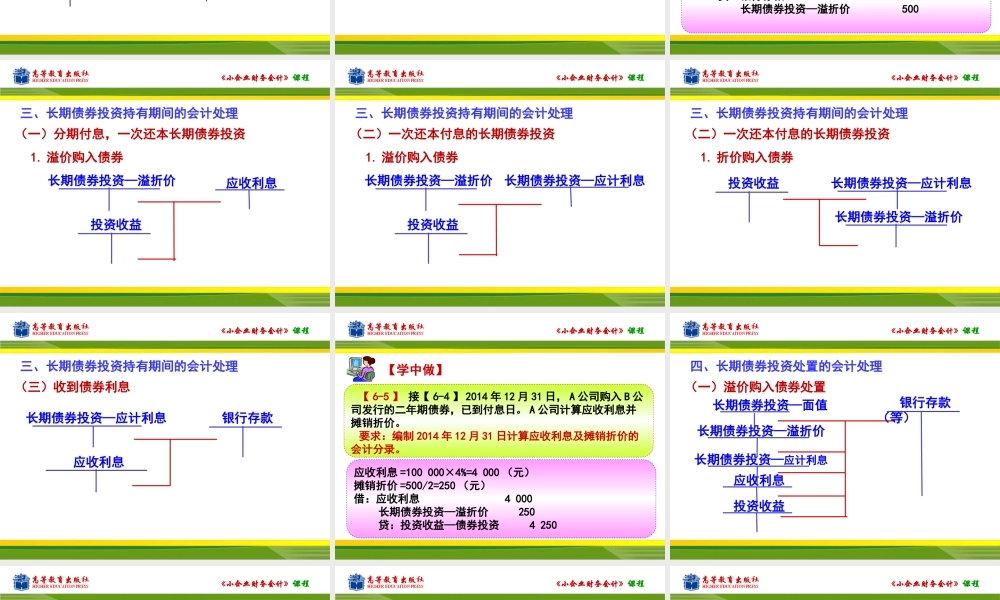Toggle the underlined 应收利息 label on bottom-left slide

point(100,463)
